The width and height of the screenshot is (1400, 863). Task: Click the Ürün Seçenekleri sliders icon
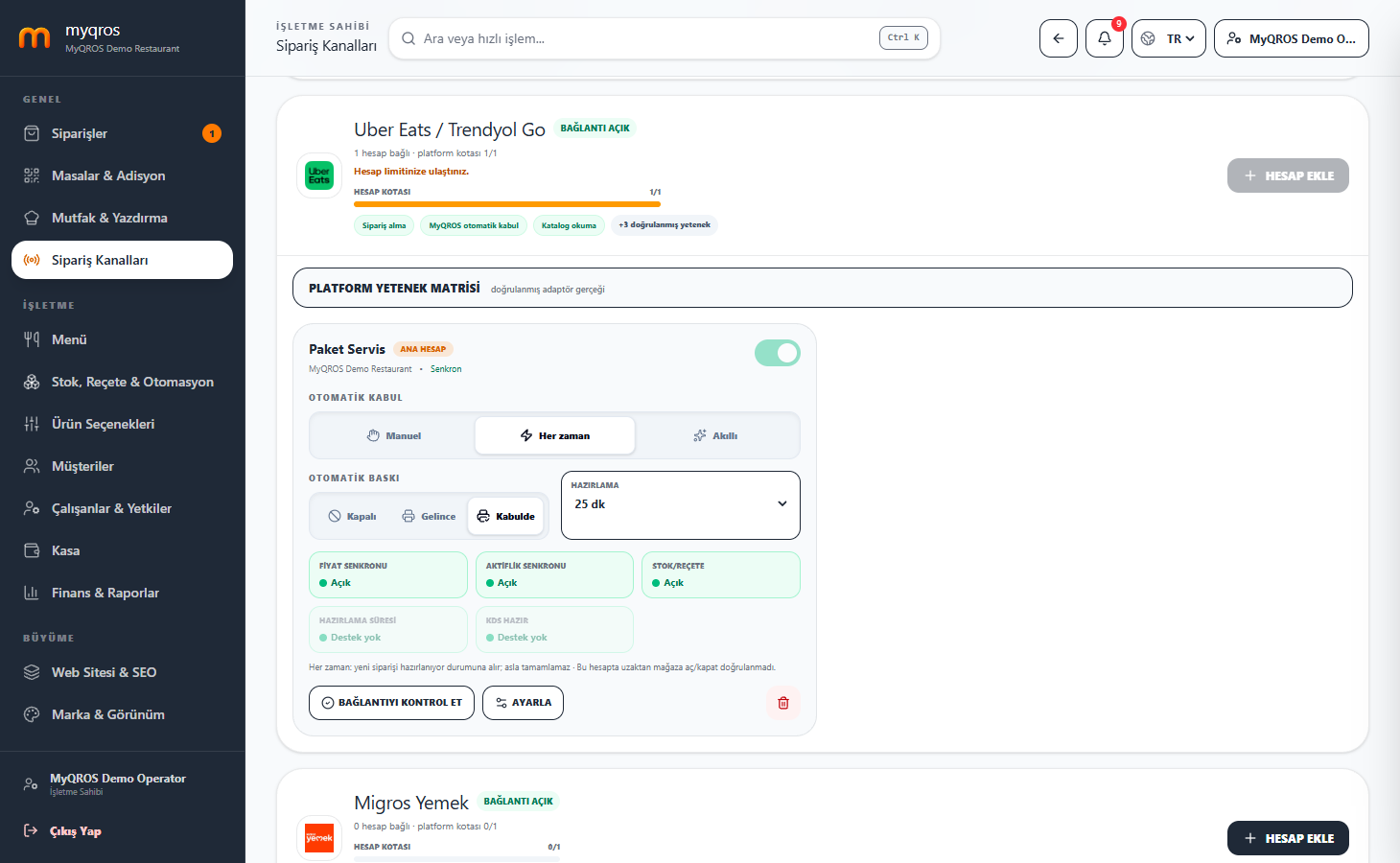[x=32, y=424]
